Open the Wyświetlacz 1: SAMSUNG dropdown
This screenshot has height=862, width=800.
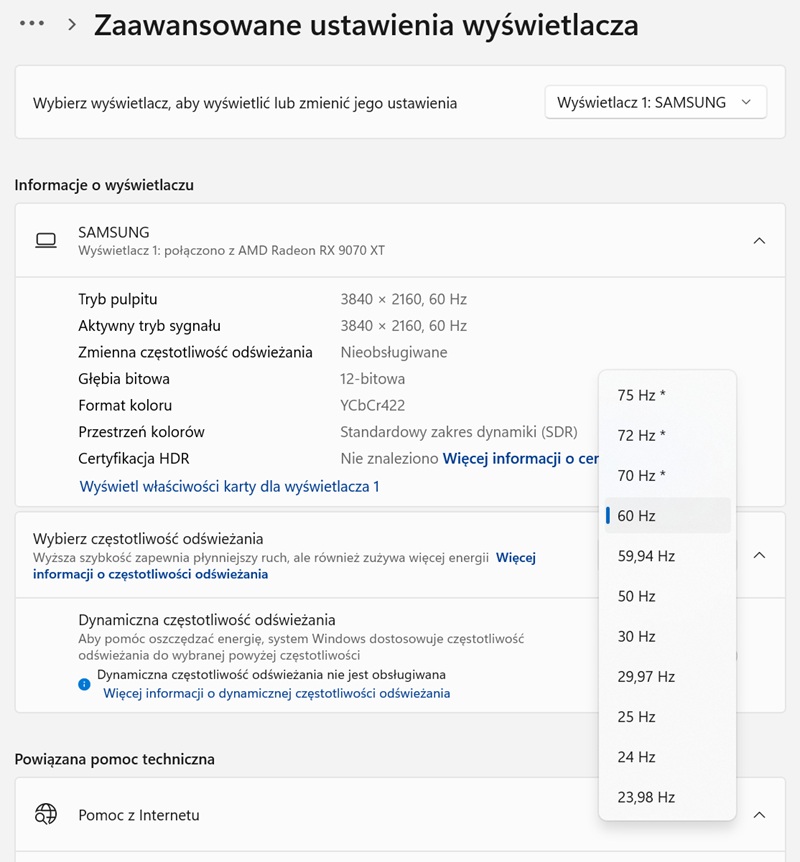(655, 102)
